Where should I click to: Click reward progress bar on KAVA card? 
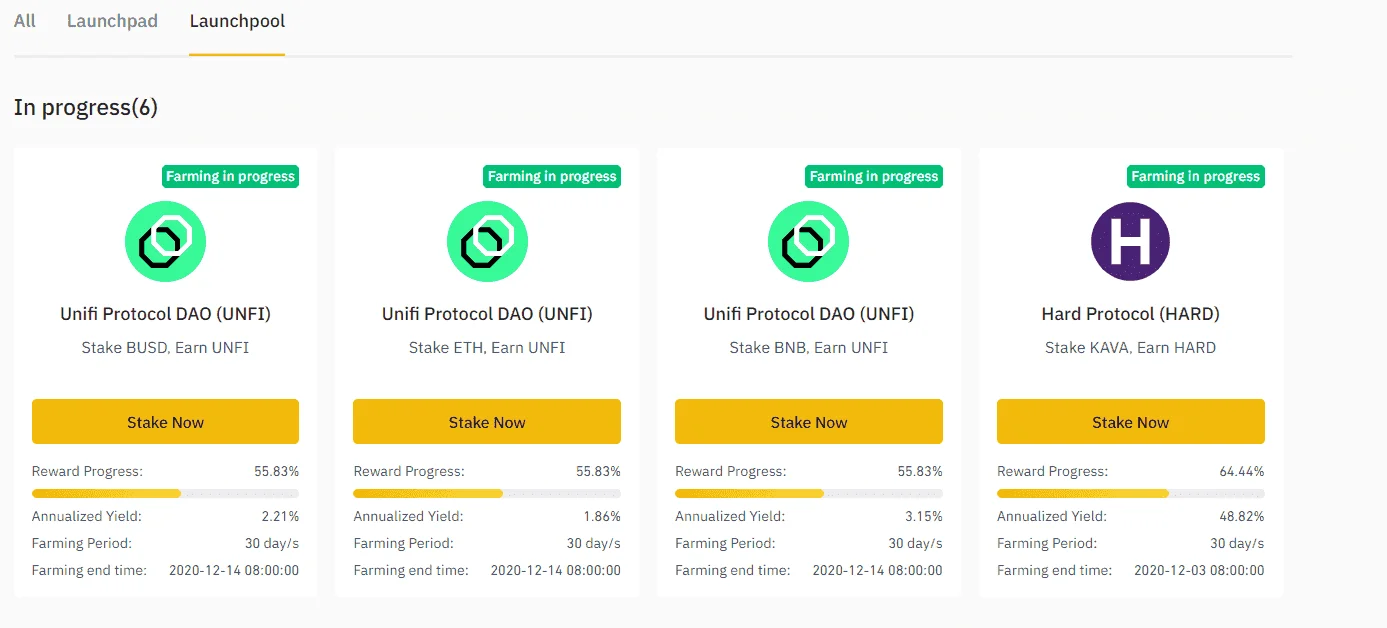(1131, 493)
